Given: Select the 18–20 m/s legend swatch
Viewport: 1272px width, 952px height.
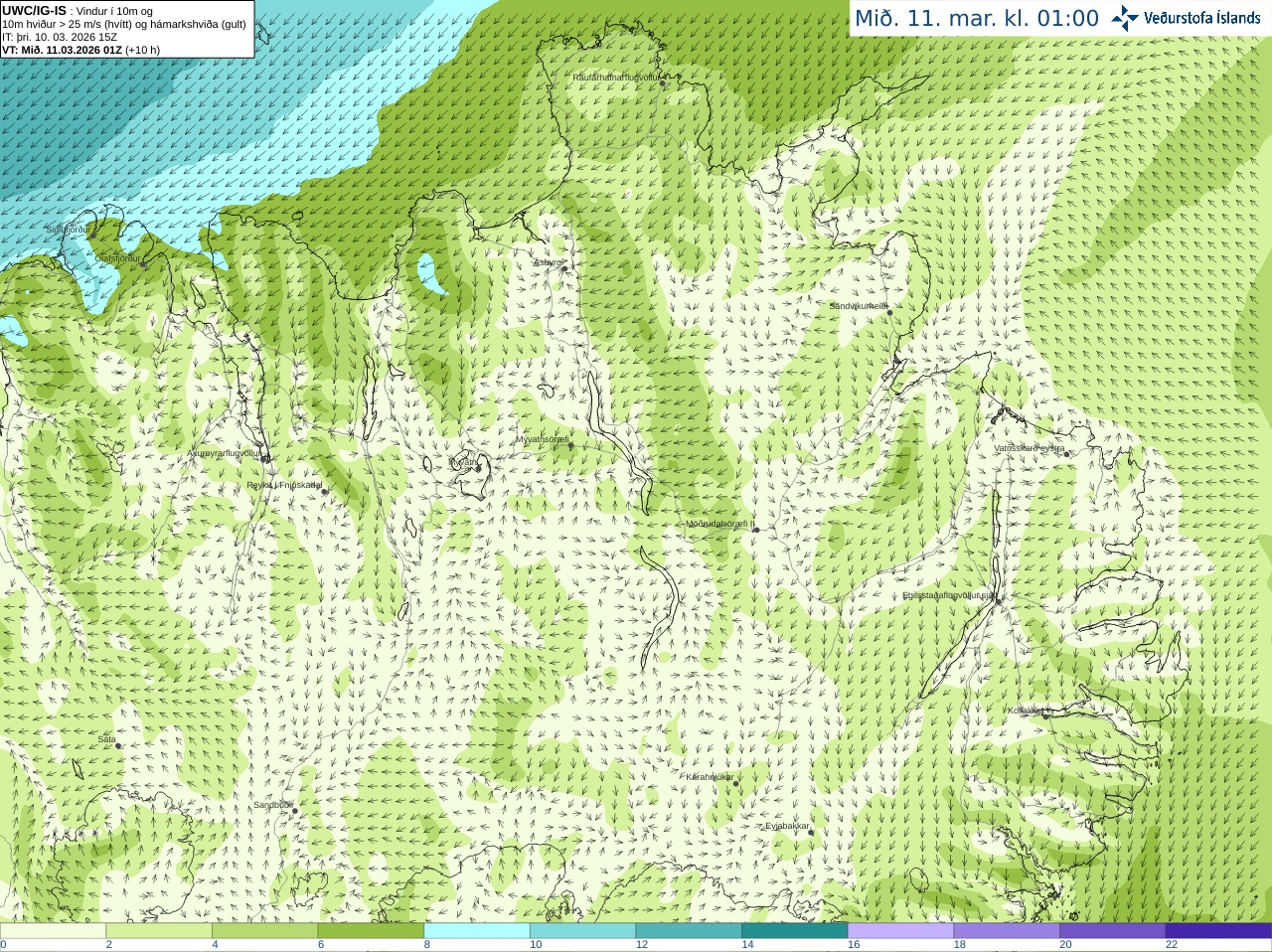Looking at the screenshot, I should 1007,930.
